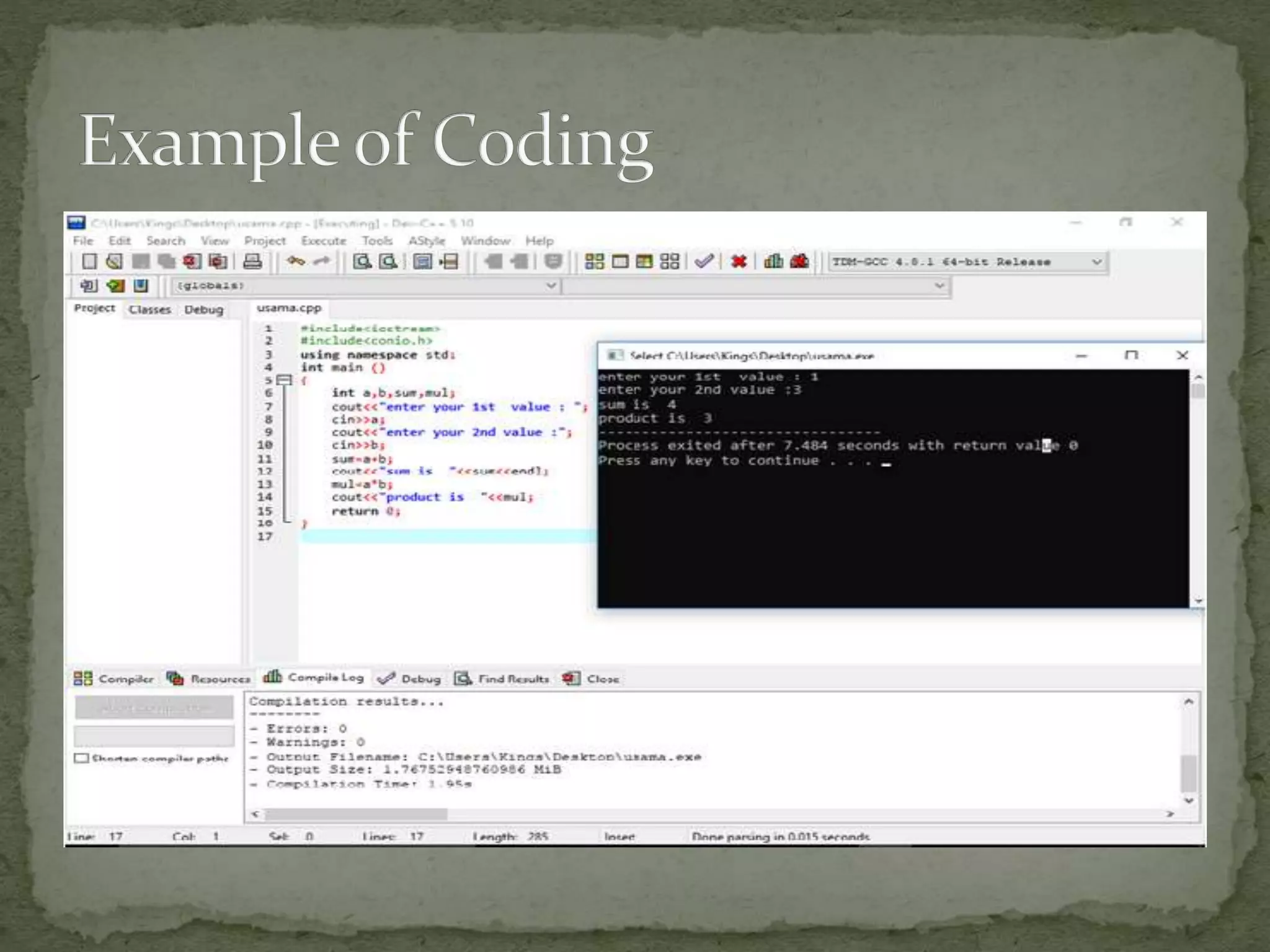
Task: Click the Debug checkmark toolbar icon
Action: click(704, 262)
